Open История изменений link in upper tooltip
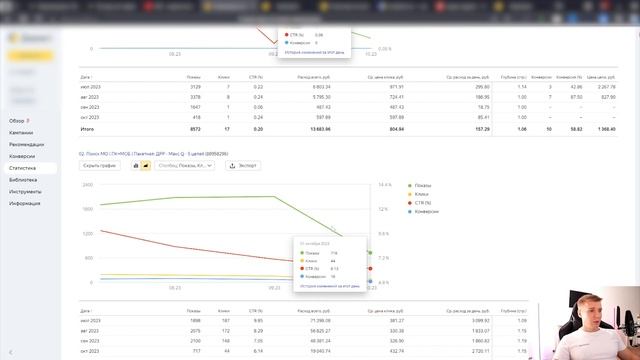This screenshot has width=640, height=360. pyautogui.click(x=314, y=53)
